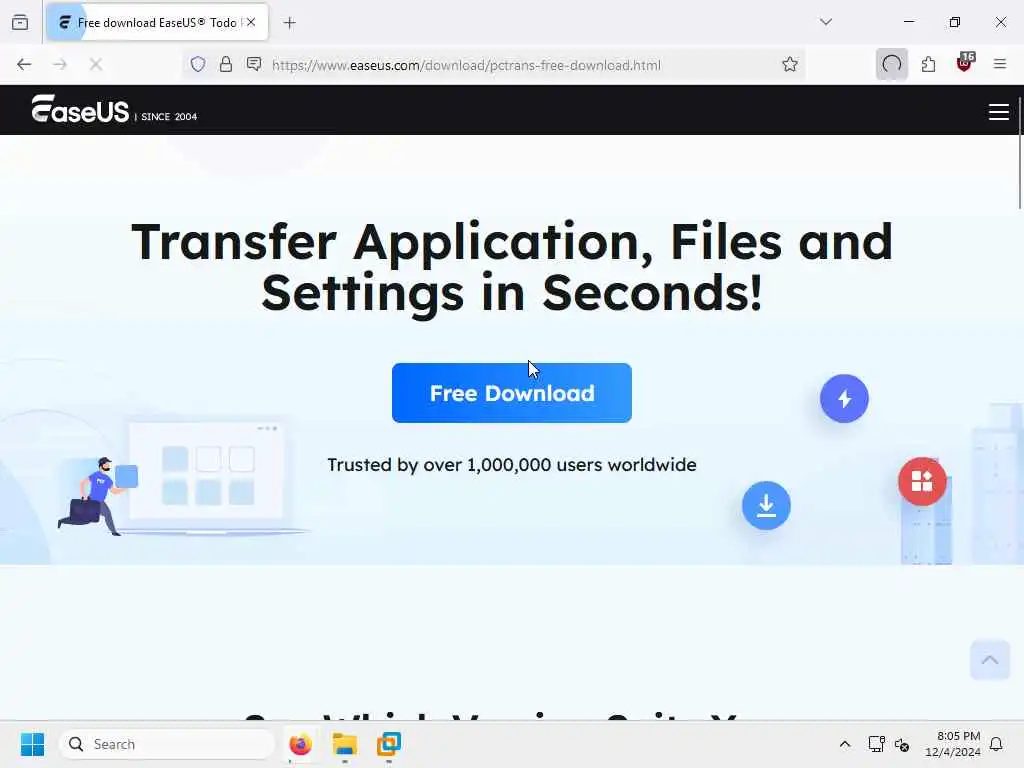Screen dimensions: 1024x768
Task: Open the VirtualBox taskbar icon
Action: pos(389,744)
